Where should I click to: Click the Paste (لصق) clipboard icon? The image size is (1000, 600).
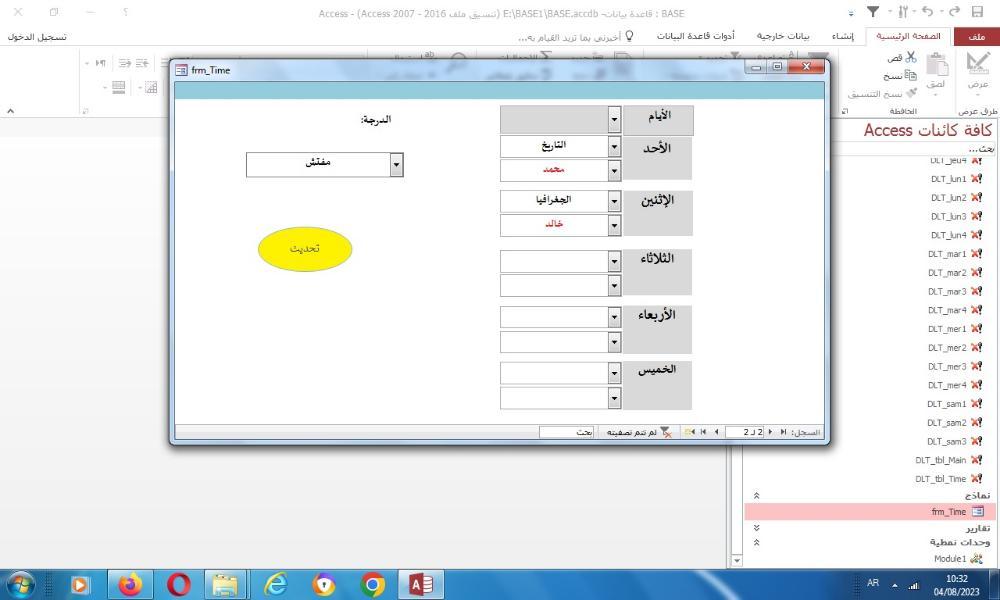point(937,65)
